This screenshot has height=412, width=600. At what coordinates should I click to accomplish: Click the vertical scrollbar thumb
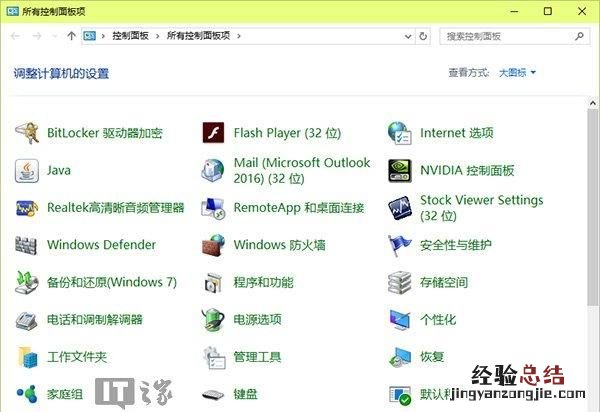tap(592, 207)
